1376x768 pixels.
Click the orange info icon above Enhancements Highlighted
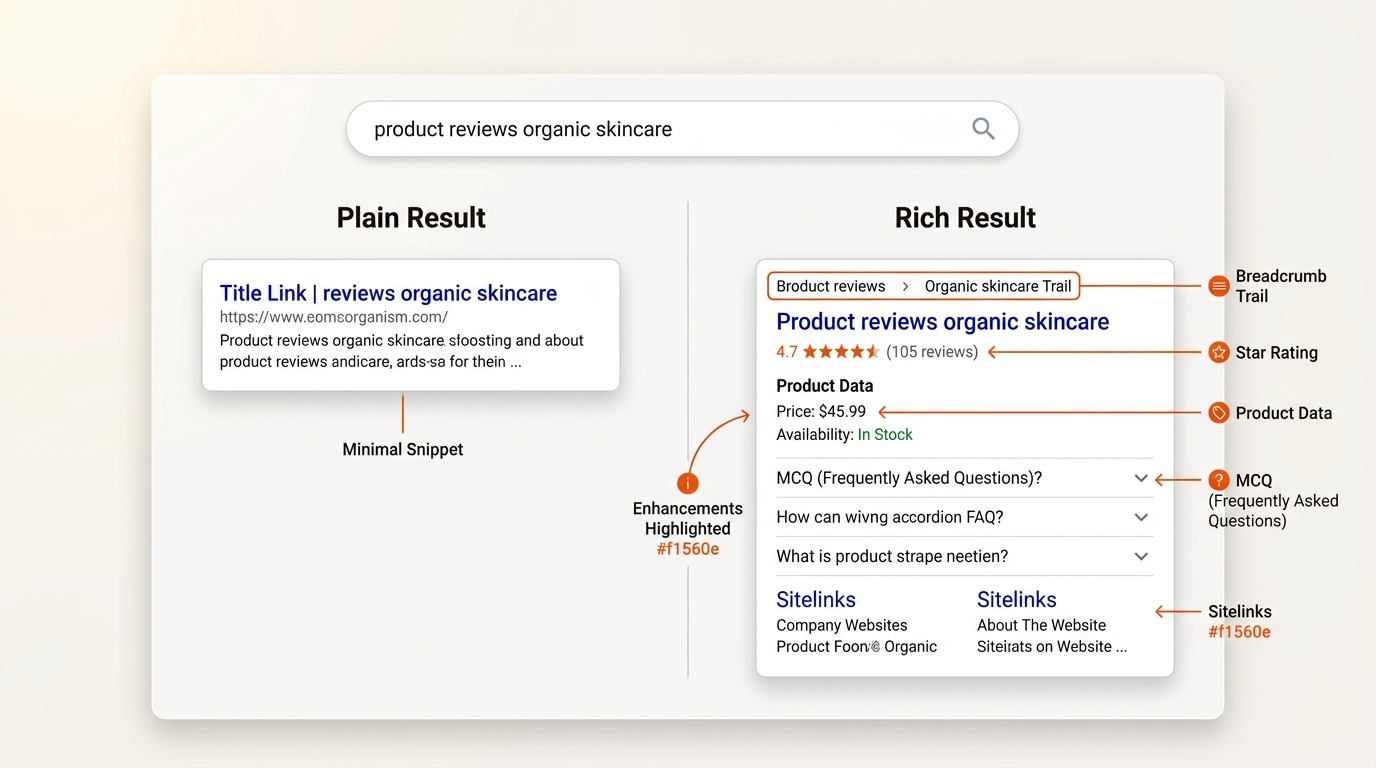688,484
